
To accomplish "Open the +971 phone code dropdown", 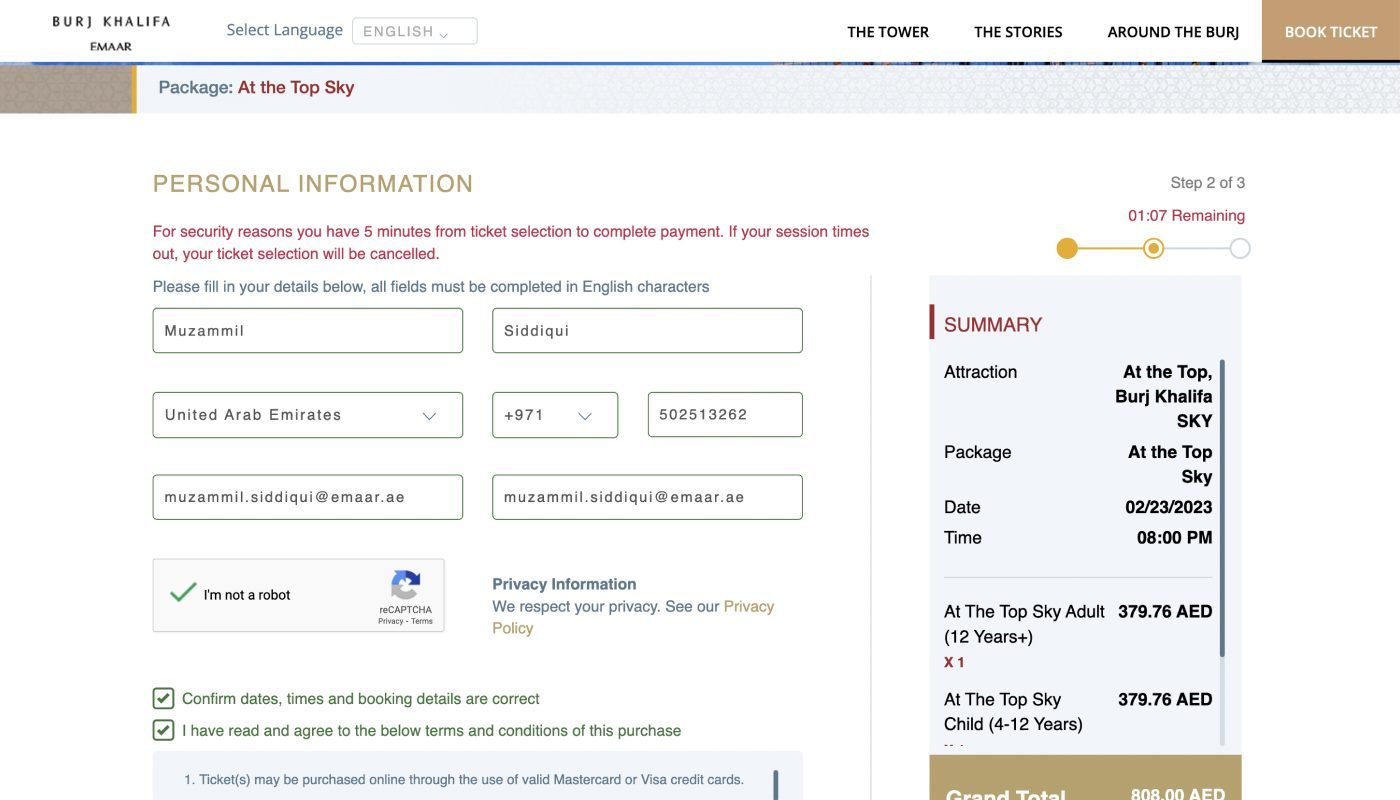I will click(555, 415).
